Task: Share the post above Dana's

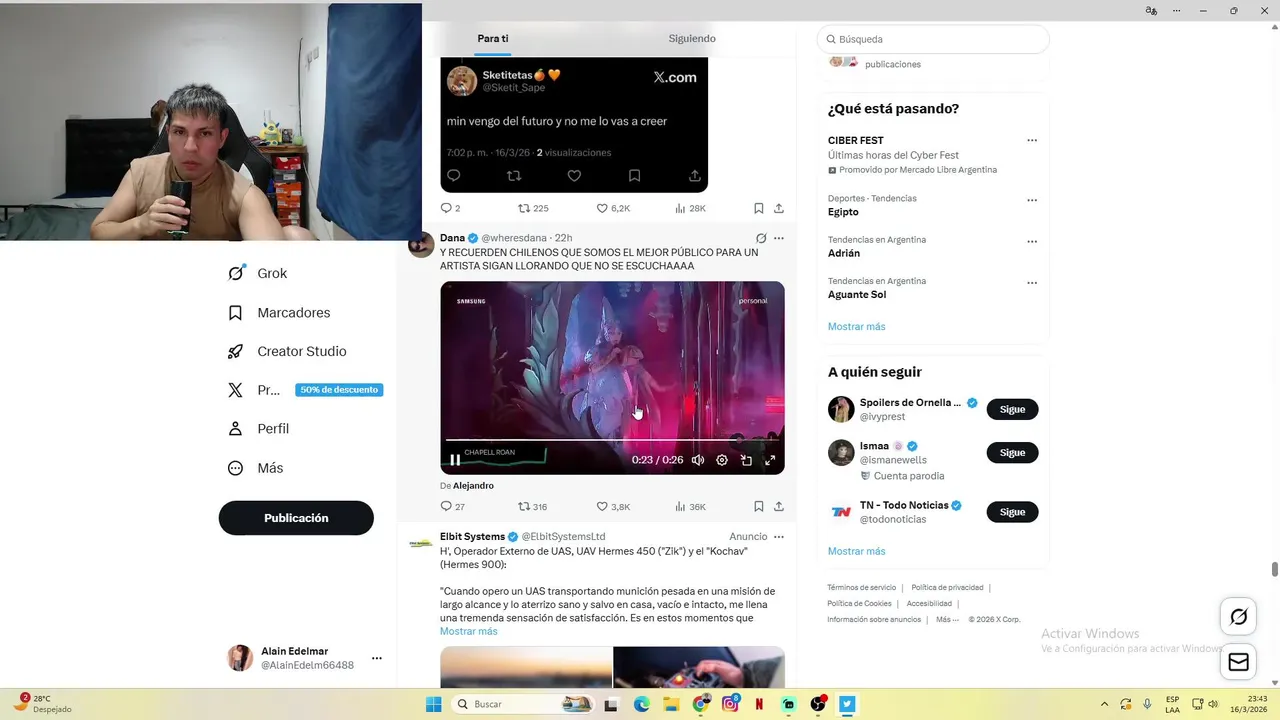Action: click(x=779, y=208)
